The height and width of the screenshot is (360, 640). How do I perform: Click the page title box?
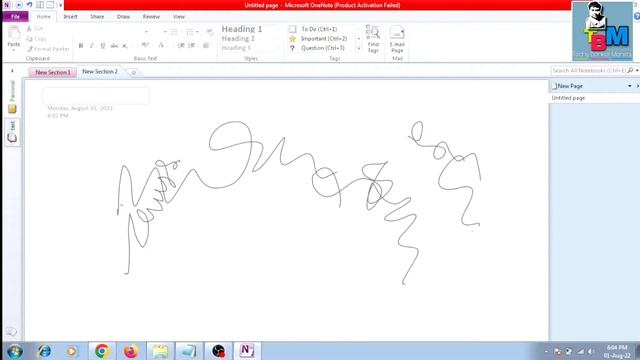(96, 96)
